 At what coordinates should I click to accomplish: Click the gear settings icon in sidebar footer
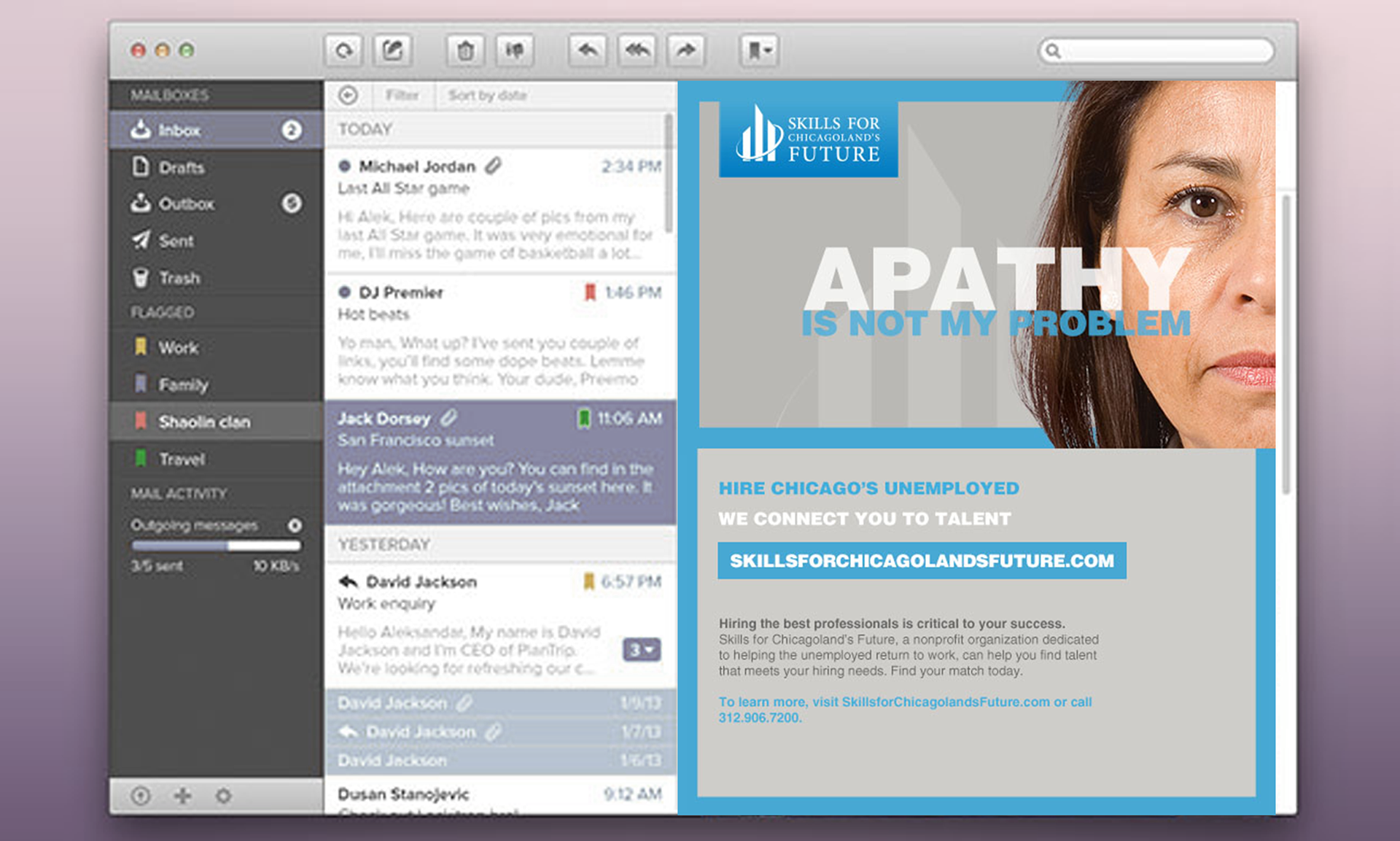point(223,795)
